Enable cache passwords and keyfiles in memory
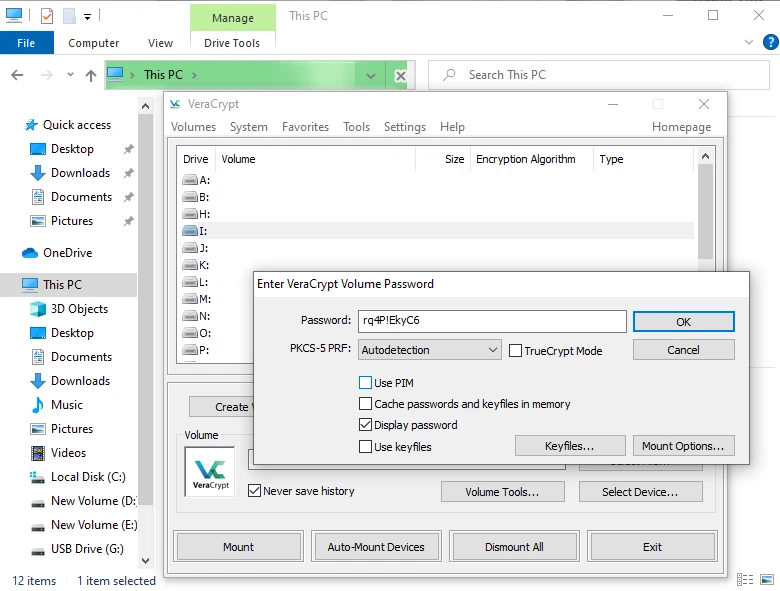The image size is (780, 591). click(365, 403)
